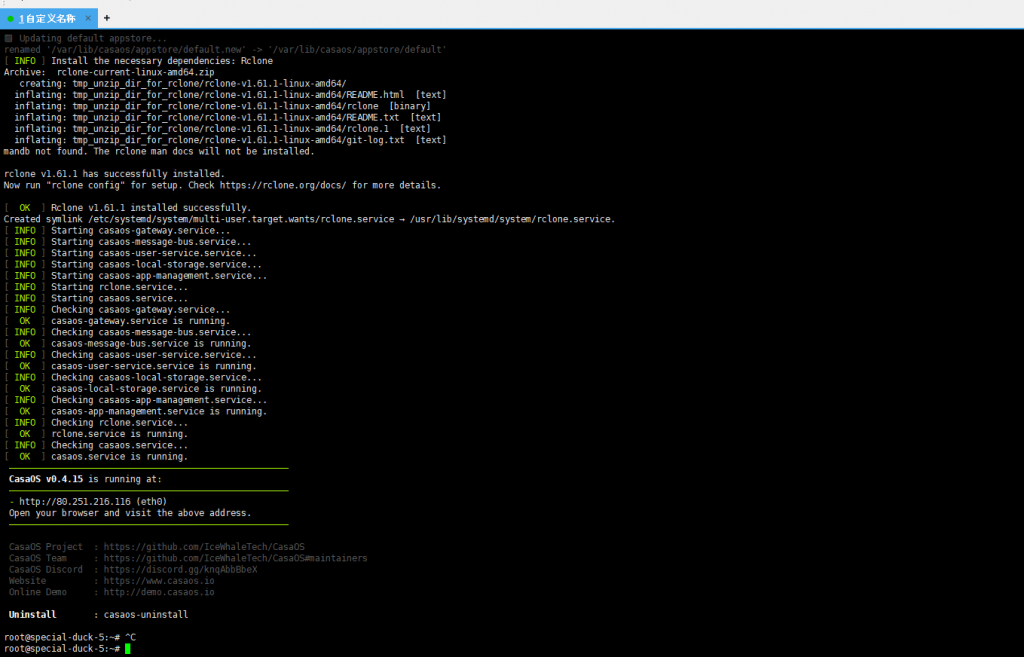Click the 'Rclone v1.61.1 installed successfully' line
Viewport: 1024px width, 657px height.
coord(150,208)
